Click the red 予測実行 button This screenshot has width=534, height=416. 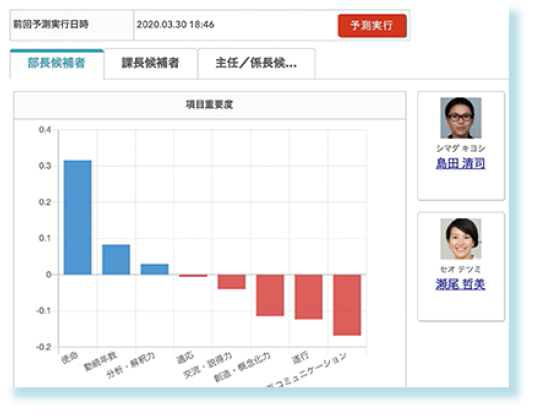(x=372, y=26)
